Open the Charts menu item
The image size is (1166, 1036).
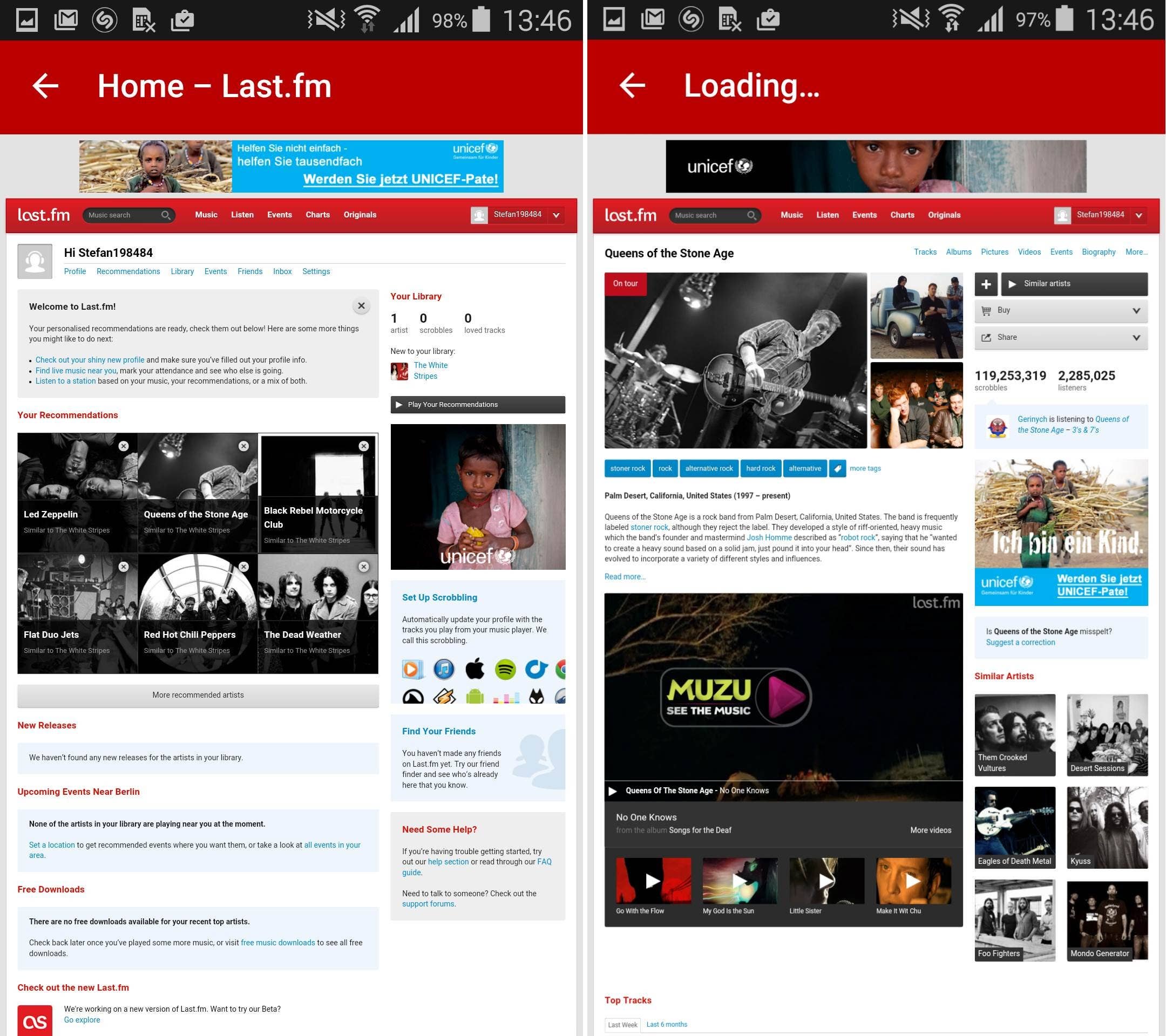(x=317, y=215)
